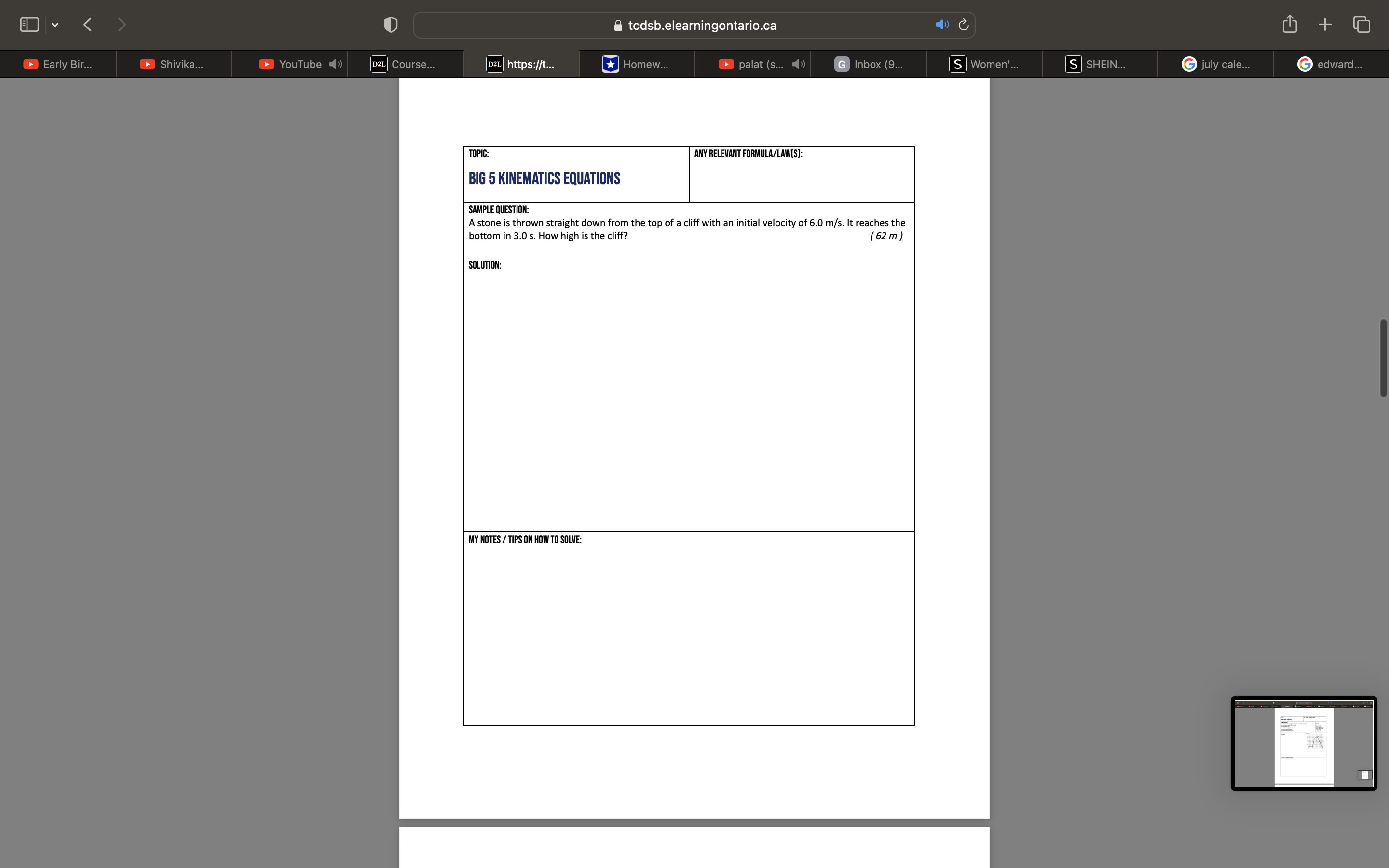The width and height of the screenshot is (1389, 868).
Task: Open the tab groups dropdown chevron
Action: (55, 24)
